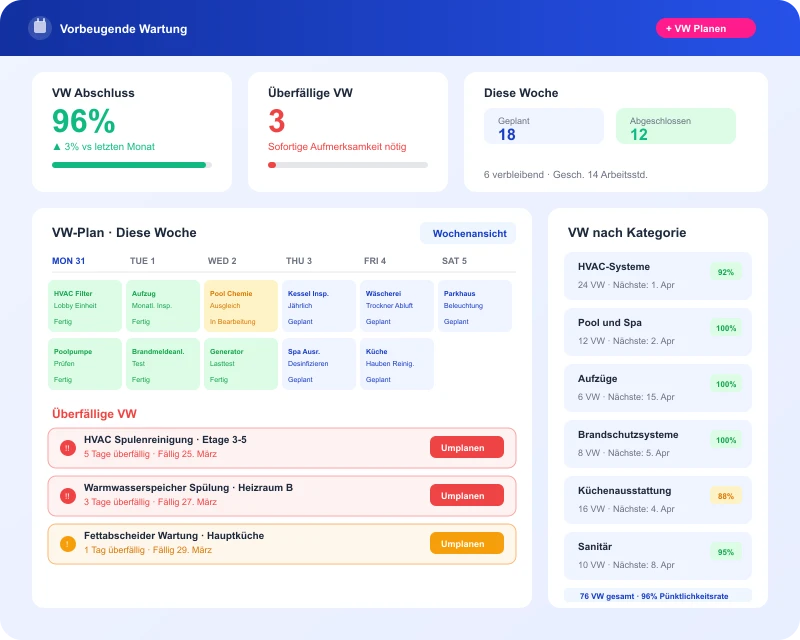Viewport: 800px width, 640px height.
Task: Click the orange warning icon for Fettabscheider Wartung
Action: point(68,544)
